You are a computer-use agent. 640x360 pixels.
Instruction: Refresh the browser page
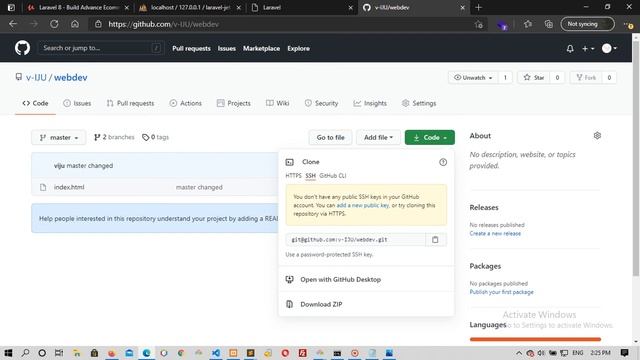coord(54,24)
